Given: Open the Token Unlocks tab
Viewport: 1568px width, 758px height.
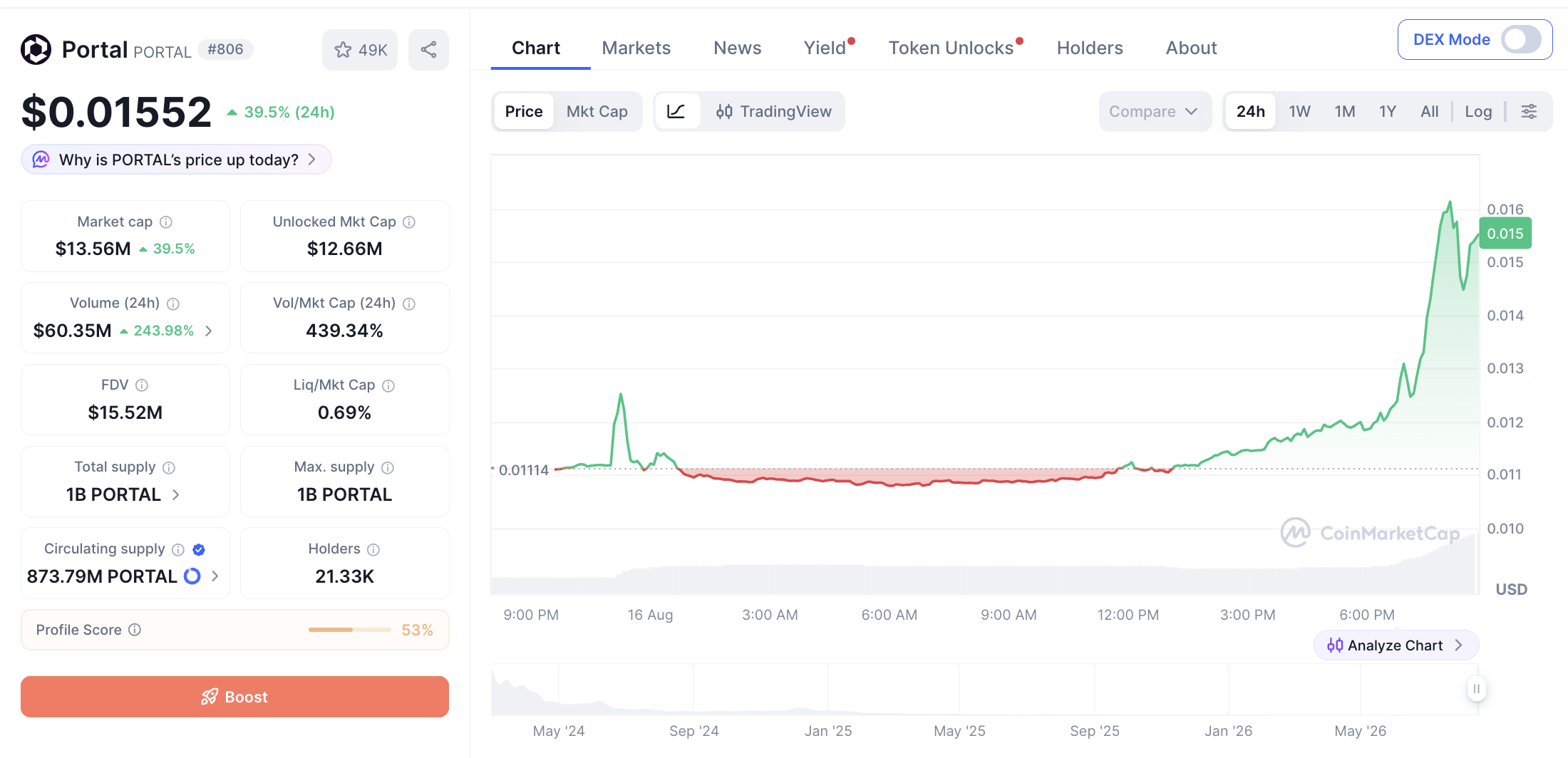Looking at the screenshot, I should tap(951, 48).
